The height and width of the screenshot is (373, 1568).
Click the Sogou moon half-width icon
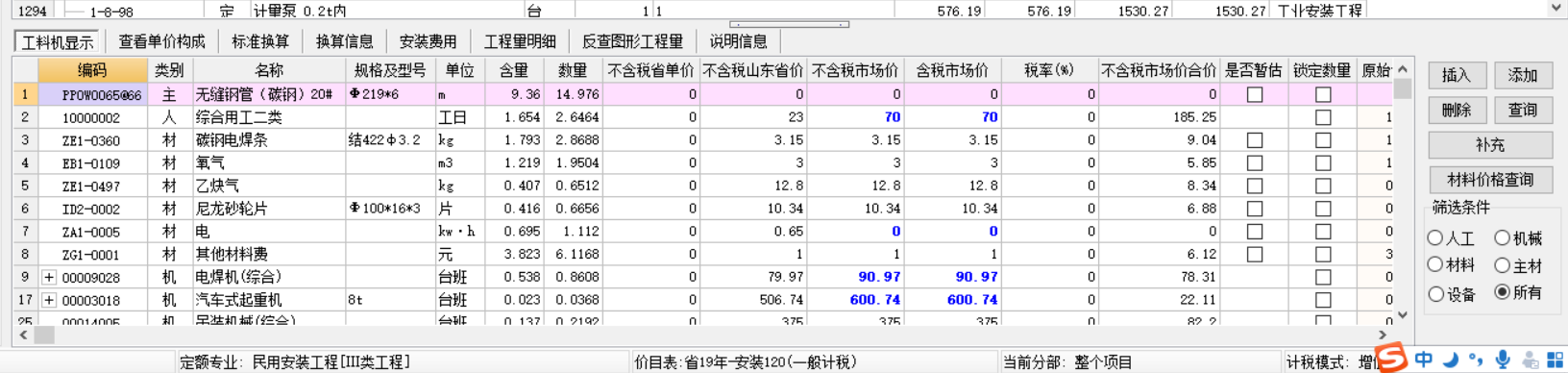tap(1451, 360)
